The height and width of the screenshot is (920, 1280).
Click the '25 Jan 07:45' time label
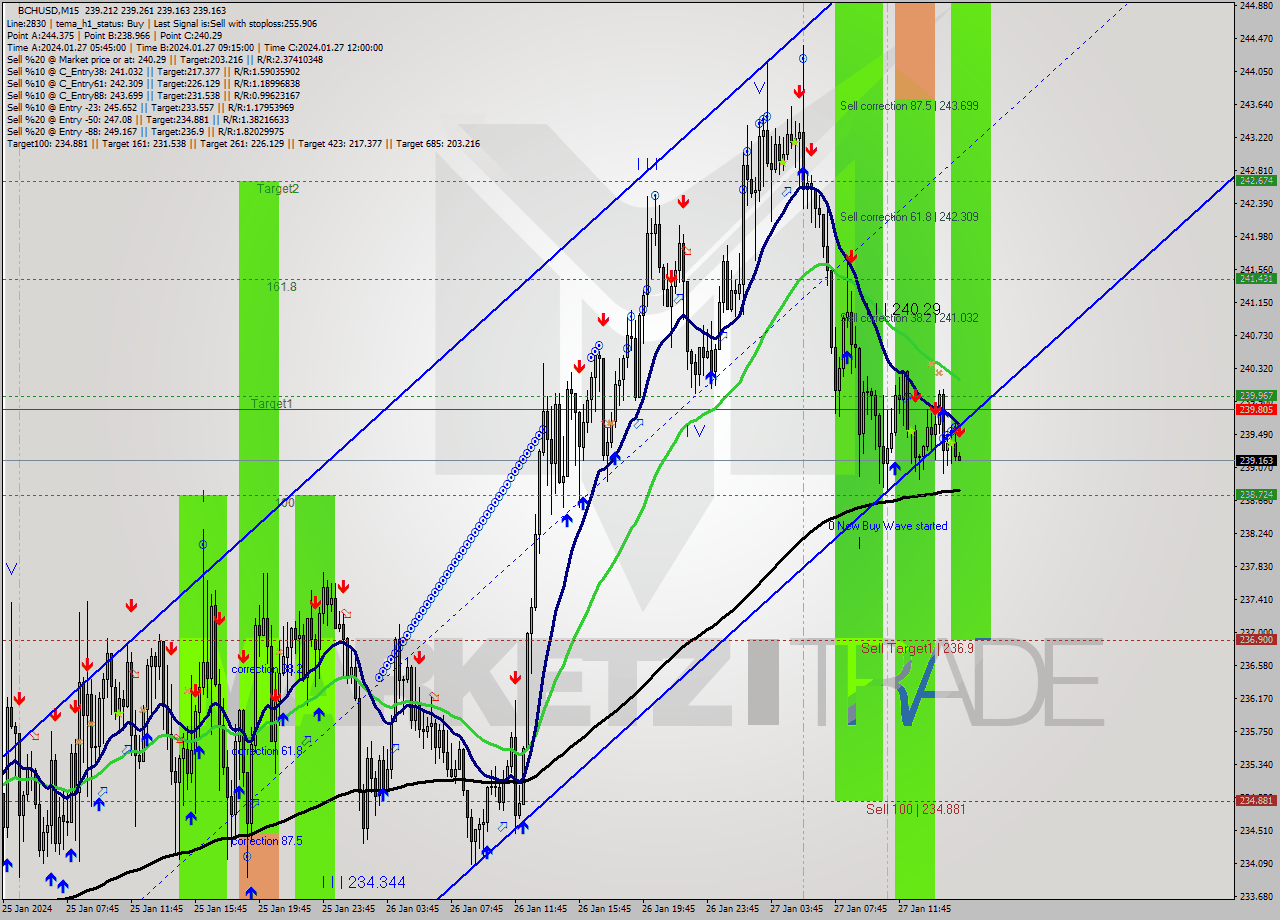pos(92,909)
